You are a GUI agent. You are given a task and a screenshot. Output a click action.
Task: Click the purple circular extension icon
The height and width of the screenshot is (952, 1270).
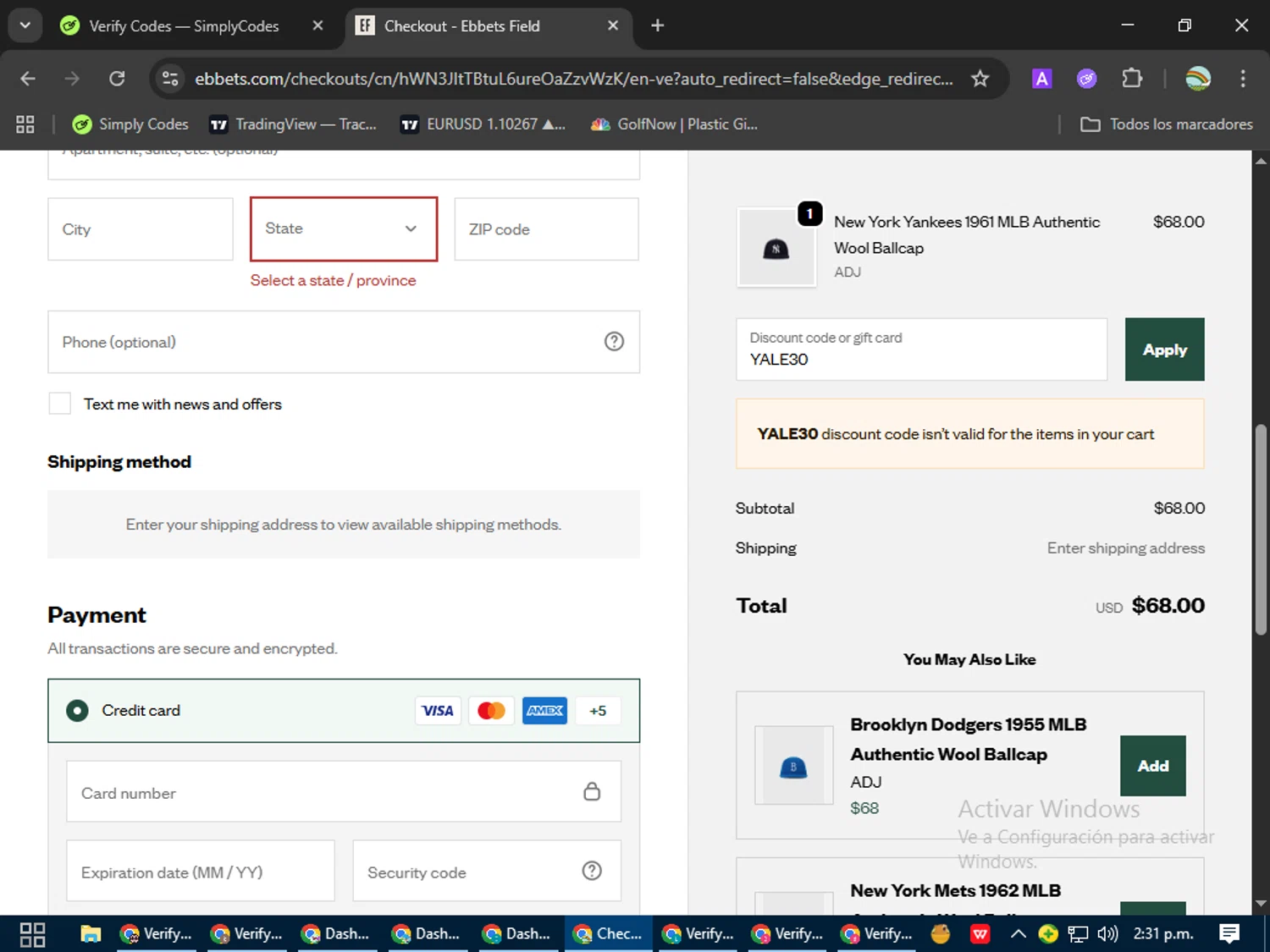1086,79
